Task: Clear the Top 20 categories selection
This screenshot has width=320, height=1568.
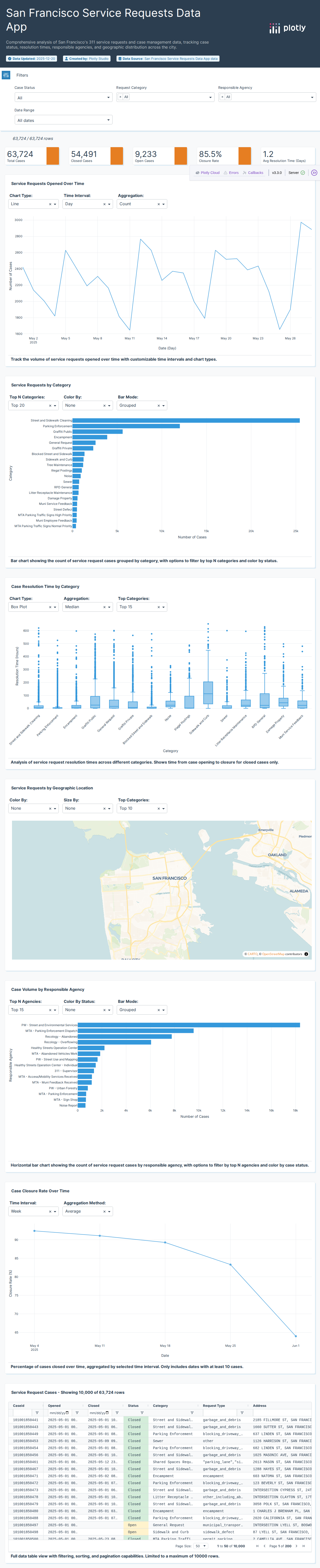Action: click(x=50, y=406)
